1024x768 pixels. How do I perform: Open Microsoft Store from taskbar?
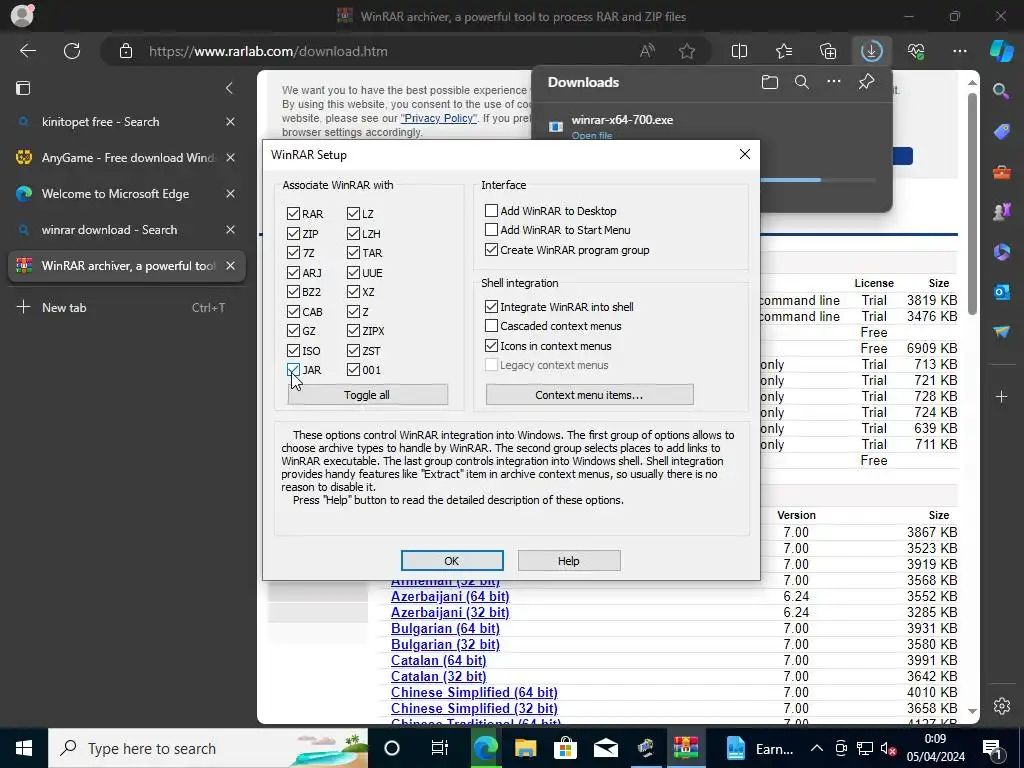click(x=566, y=748)
